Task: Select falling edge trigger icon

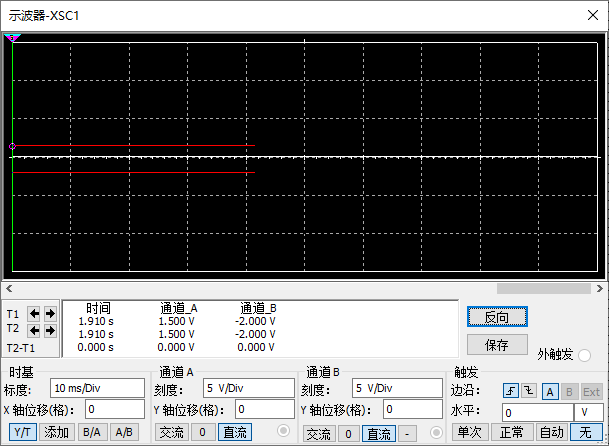Action: click(x=529, y=391)
